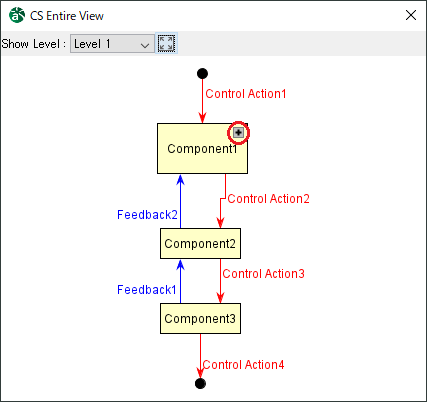Viewport: 427px width, 402px height.
Task: Click the red arrow into Component3
Action: click(220, 281)
